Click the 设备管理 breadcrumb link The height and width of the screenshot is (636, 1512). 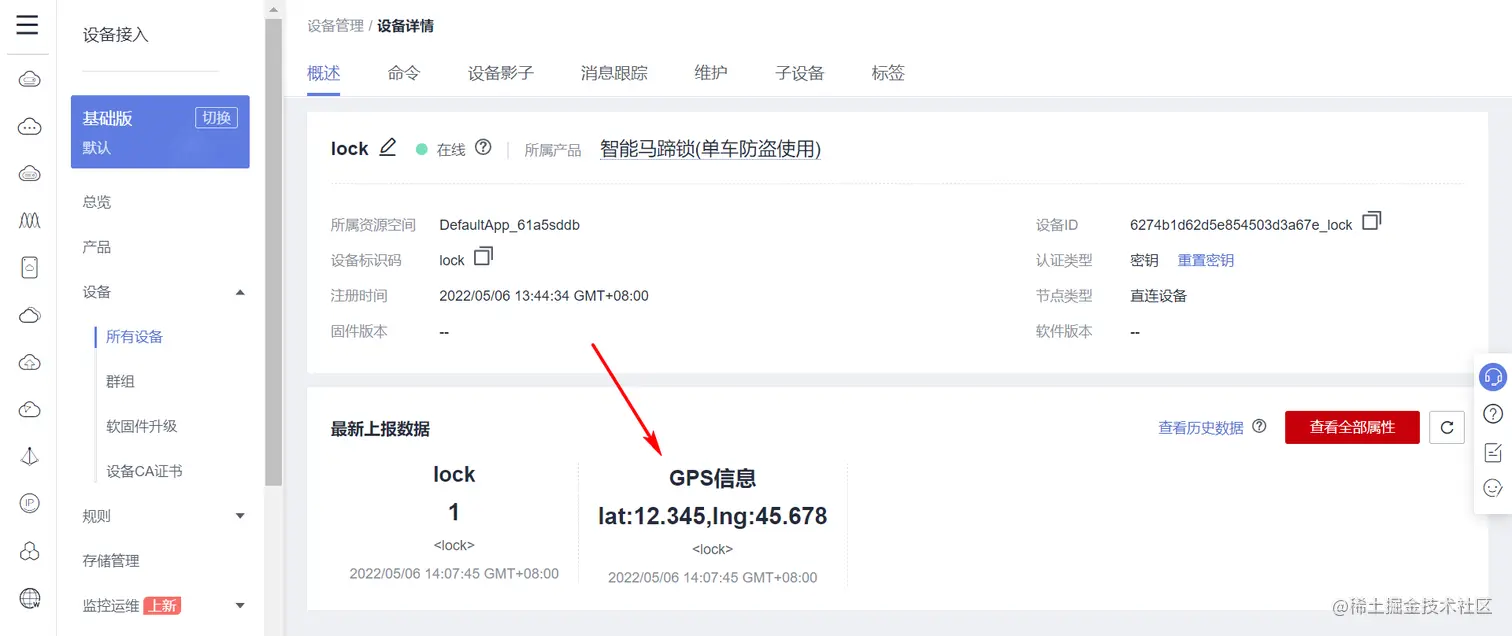tap(335, 26)
